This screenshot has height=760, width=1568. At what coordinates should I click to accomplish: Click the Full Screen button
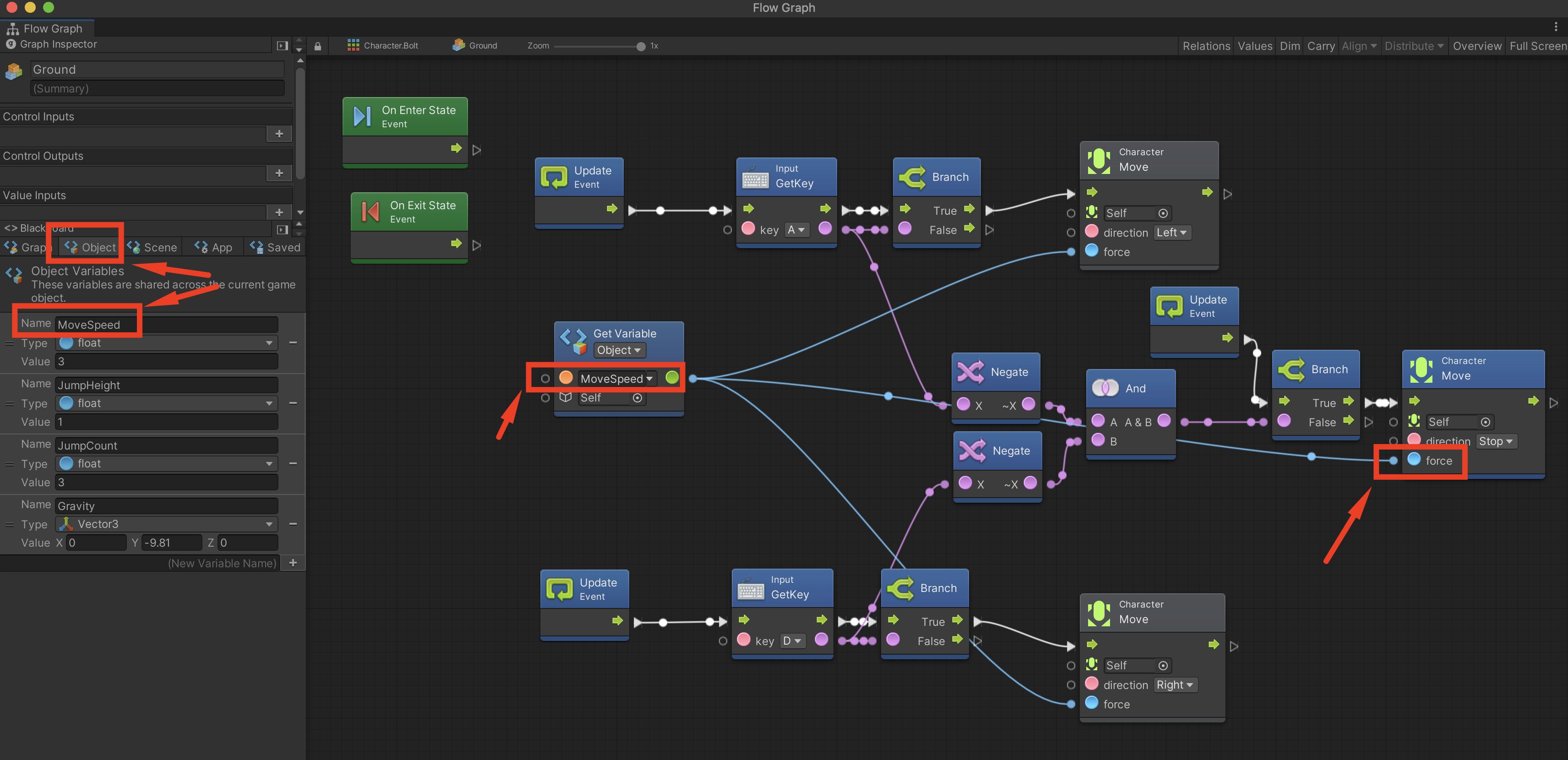click(1538, 46)
